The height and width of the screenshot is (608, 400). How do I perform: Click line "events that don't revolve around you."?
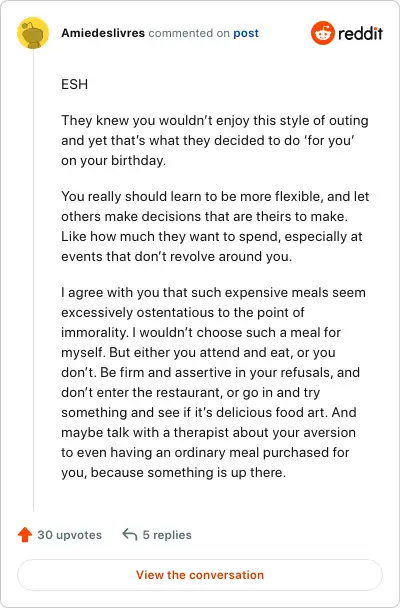pyautogui.click(x=176, y=256)
